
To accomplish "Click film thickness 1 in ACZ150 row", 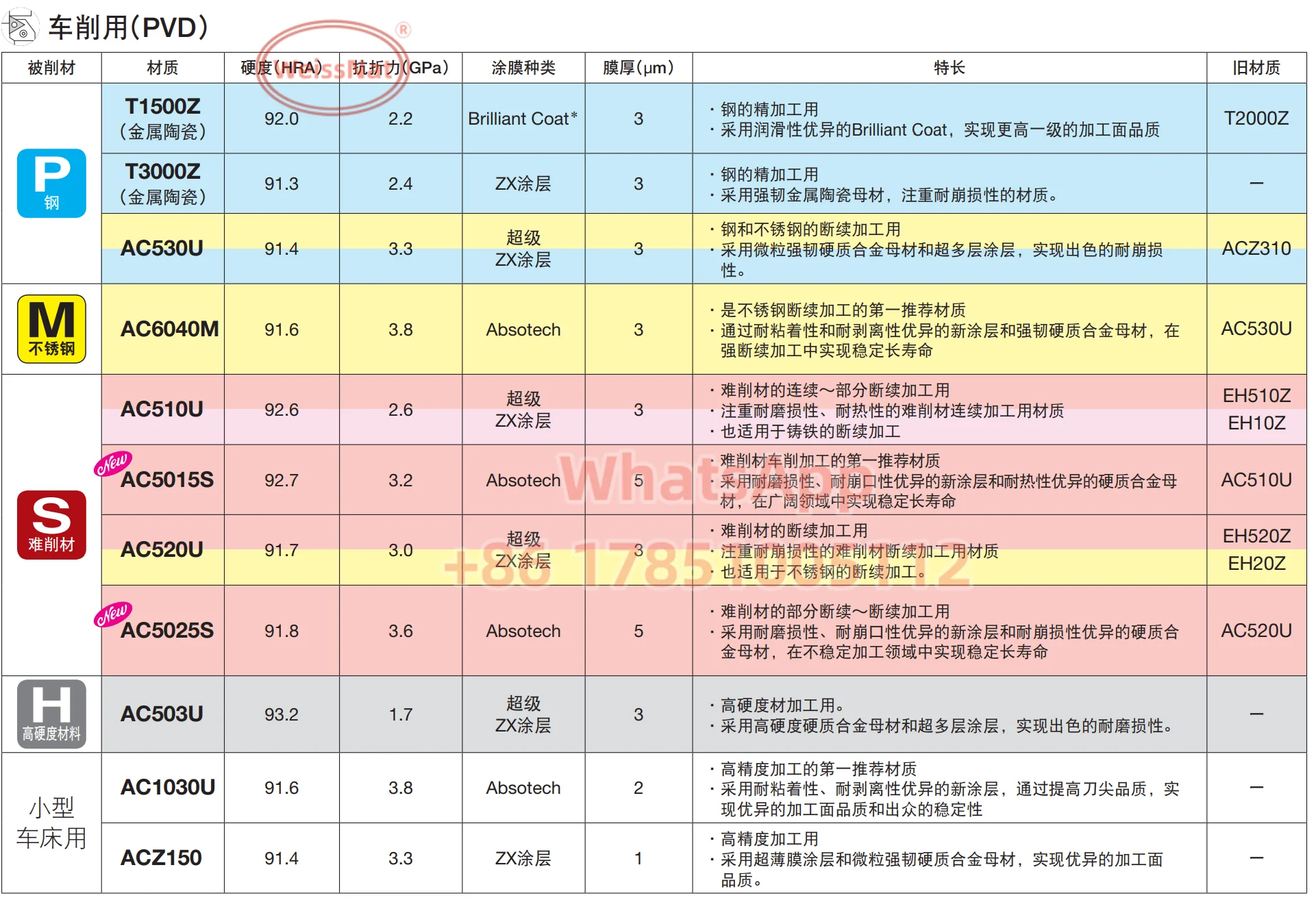I will pyautogui.click(x=638, y=858).
